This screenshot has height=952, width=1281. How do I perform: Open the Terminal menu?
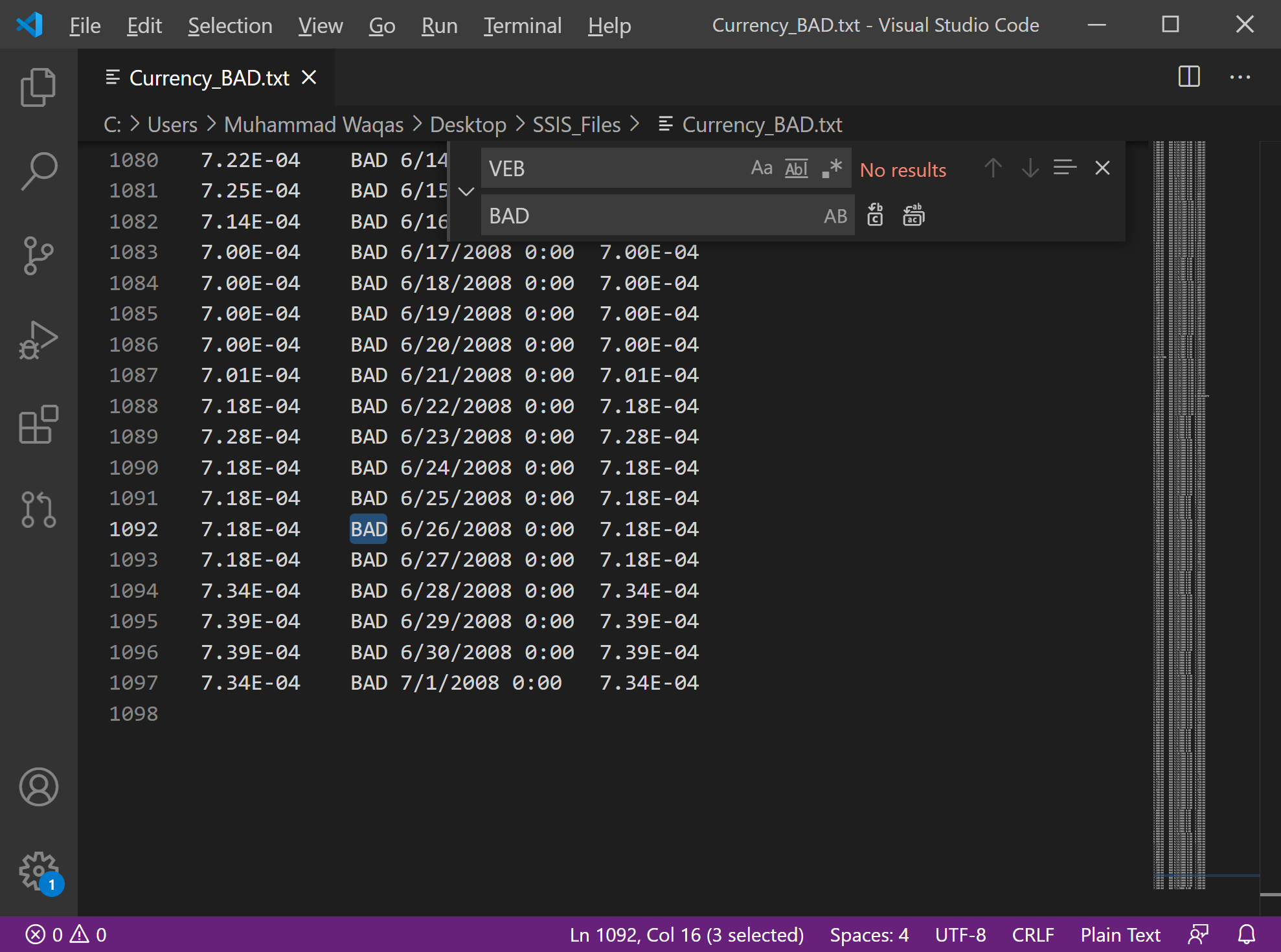pyautogui.click(x=522, y=25)
